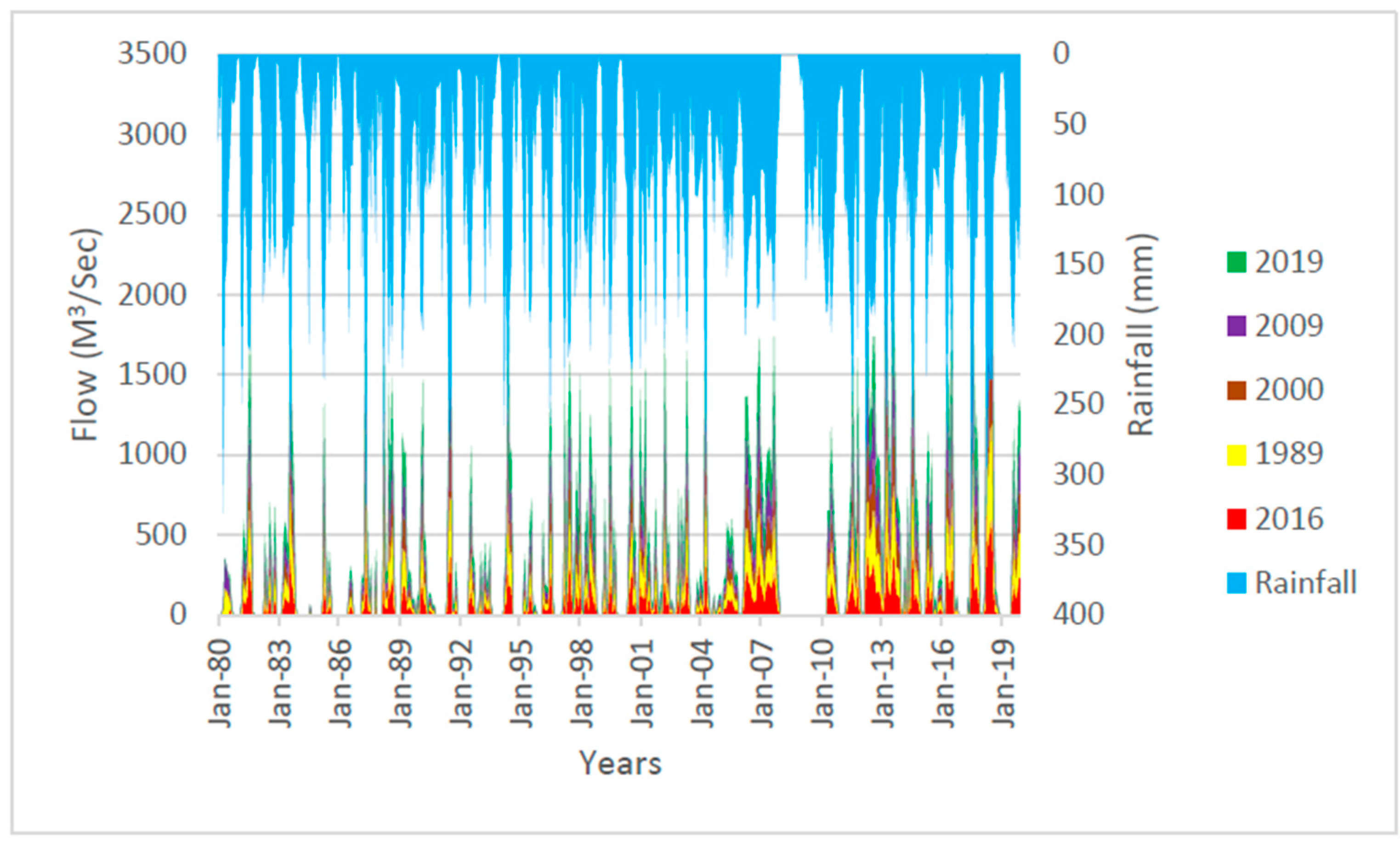
Task: Click the 3500 flow axis value
Action: click(x=152, y=54)
